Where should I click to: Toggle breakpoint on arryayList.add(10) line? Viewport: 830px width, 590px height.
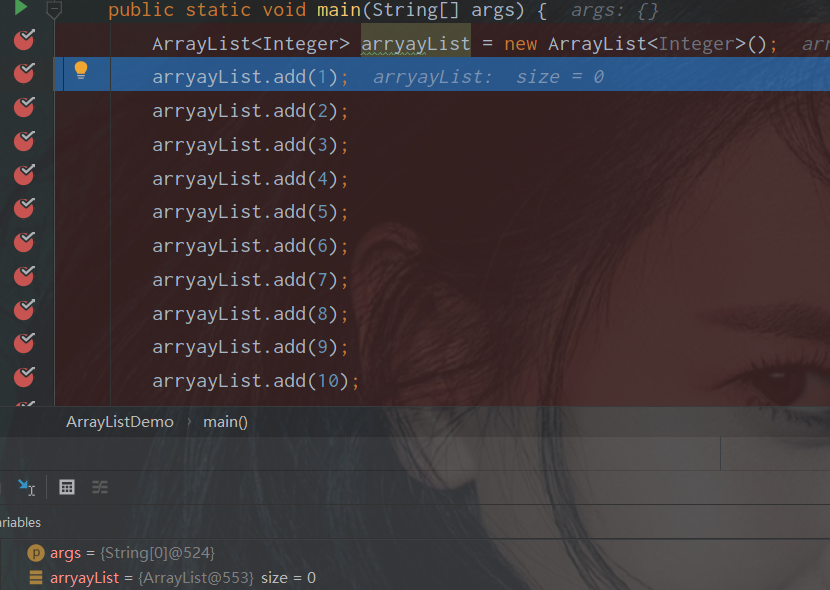coord(24,377)
